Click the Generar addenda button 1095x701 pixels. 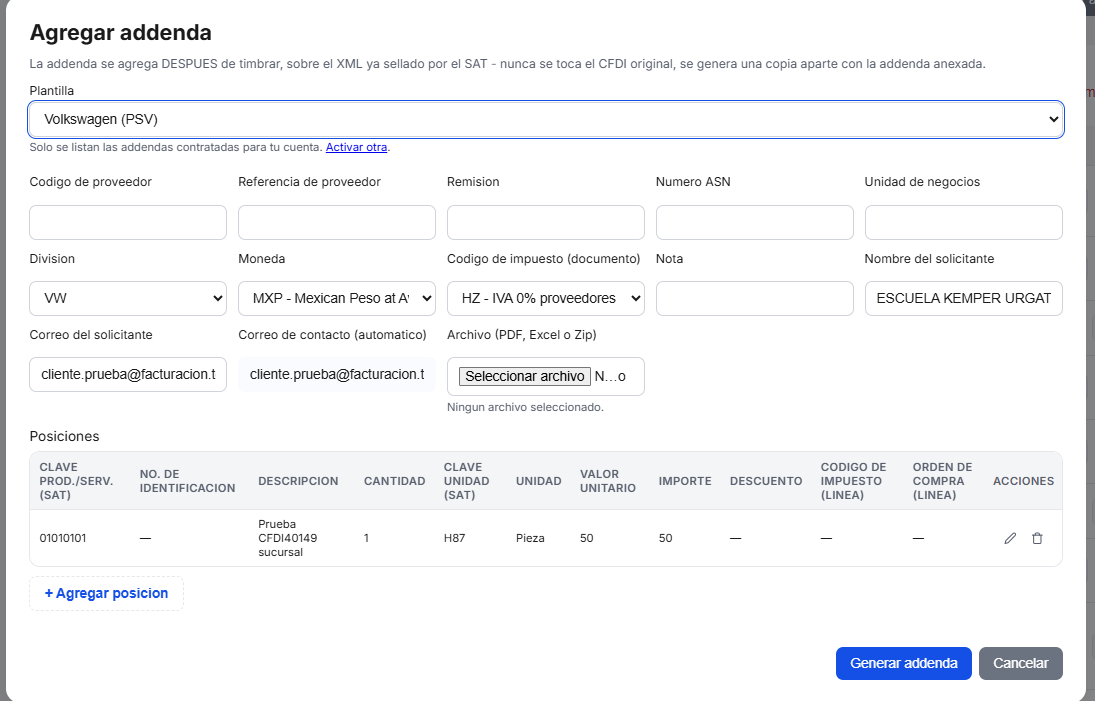(x=904, y=663)
